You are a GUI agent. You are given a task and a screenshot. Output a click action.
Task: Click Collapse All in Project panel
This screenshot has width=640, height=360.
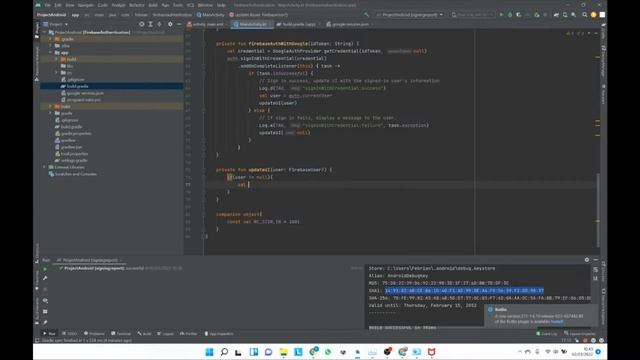click(x=160, y=24)
